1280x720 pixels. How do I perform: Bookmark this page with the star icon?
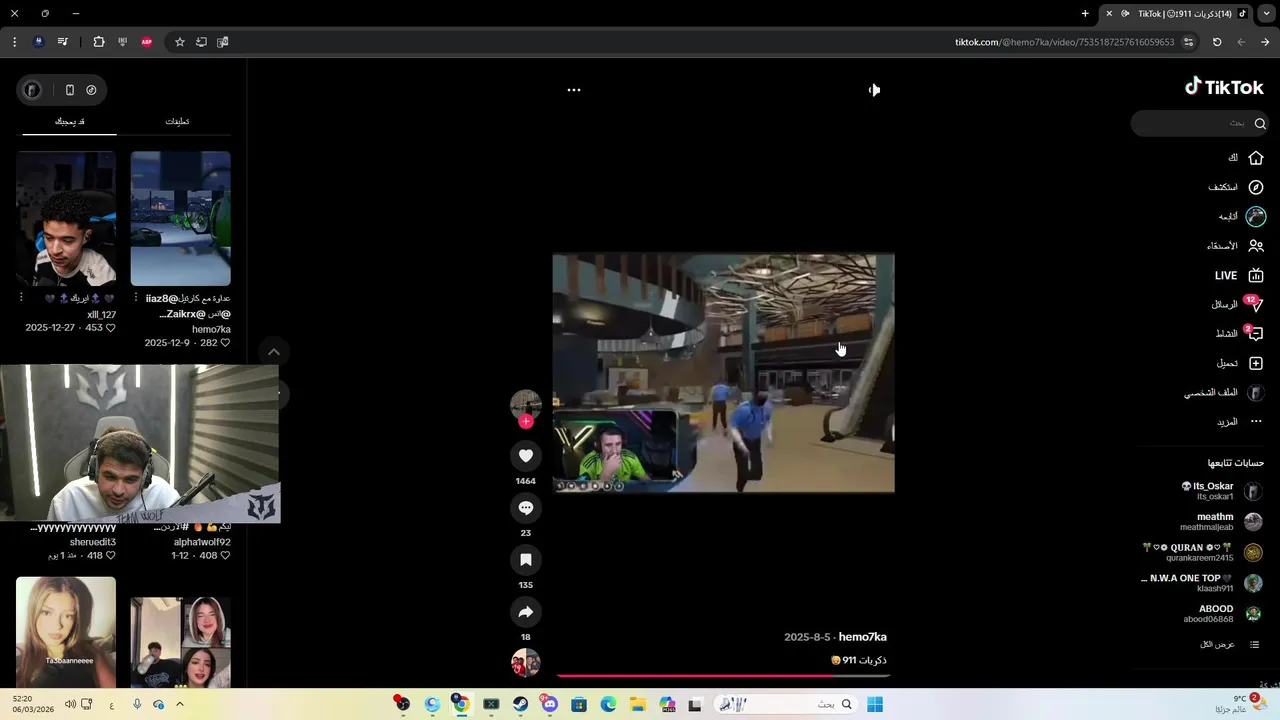(x=180, y=42)
